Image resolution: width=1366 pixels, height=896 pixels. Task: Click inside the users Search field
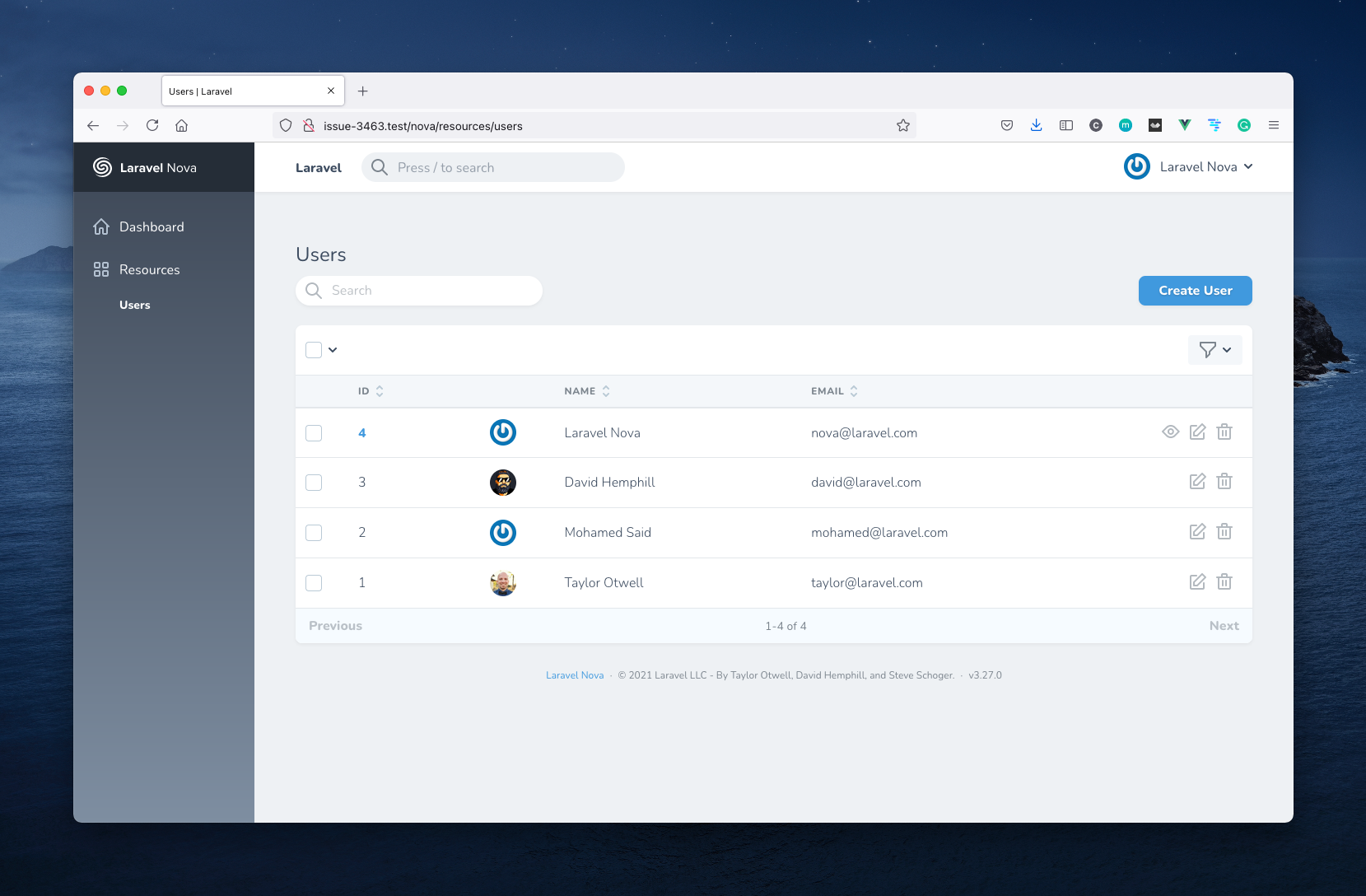coord(418,290)
